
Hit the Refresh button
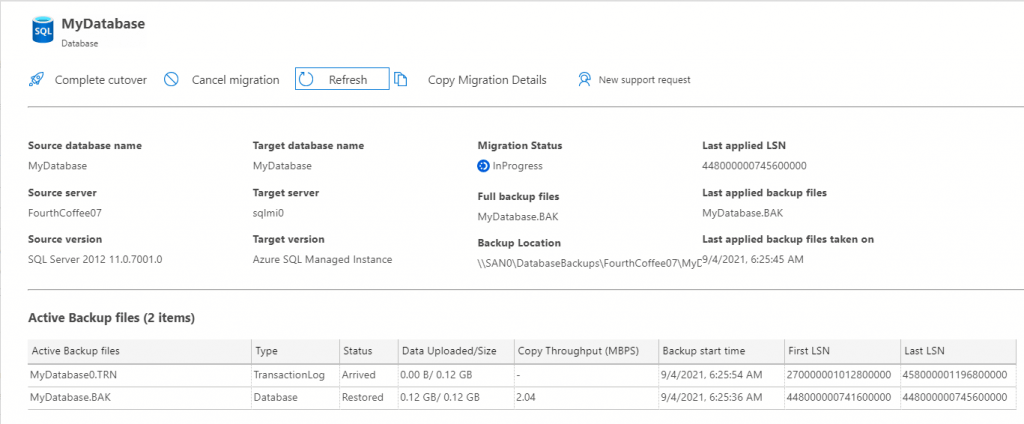tap(341, 80)
